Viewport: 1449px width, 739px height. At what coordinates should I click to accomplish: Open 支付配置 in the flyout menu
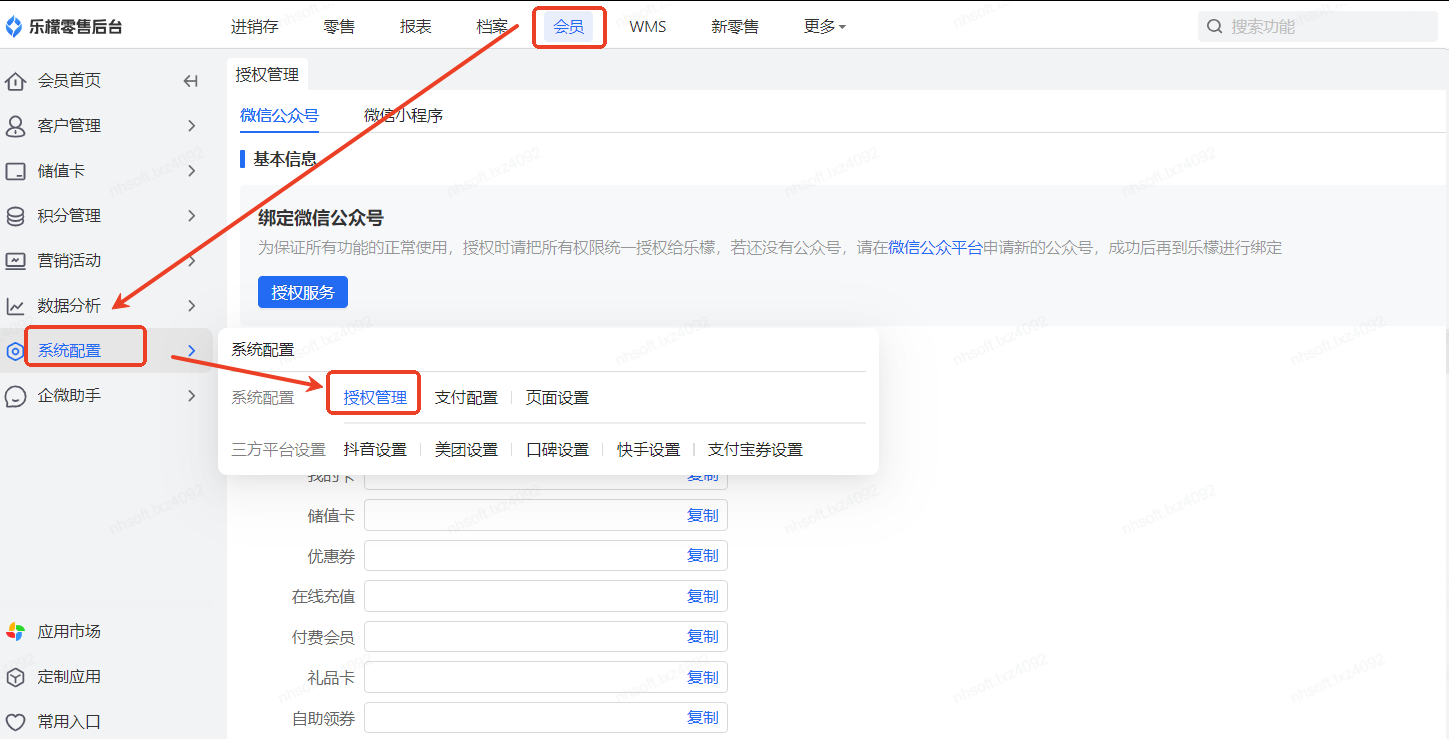(x=466, y=397)
